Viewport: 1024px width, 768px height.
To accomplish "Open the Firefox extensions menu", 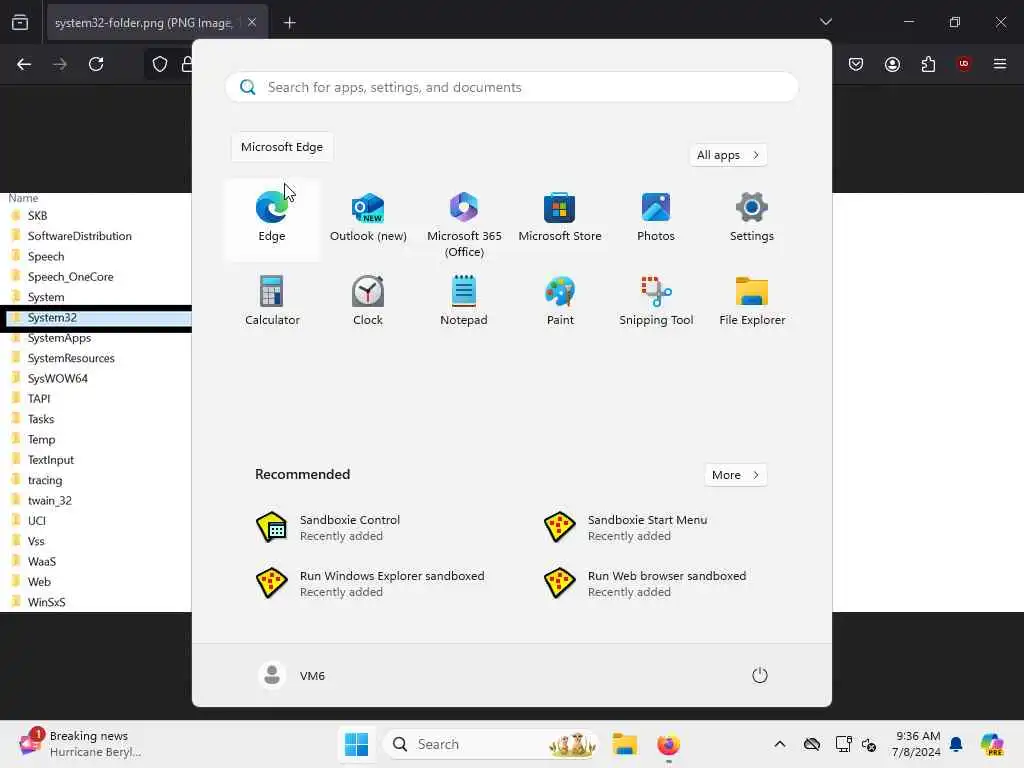I will tap(928, 64).
